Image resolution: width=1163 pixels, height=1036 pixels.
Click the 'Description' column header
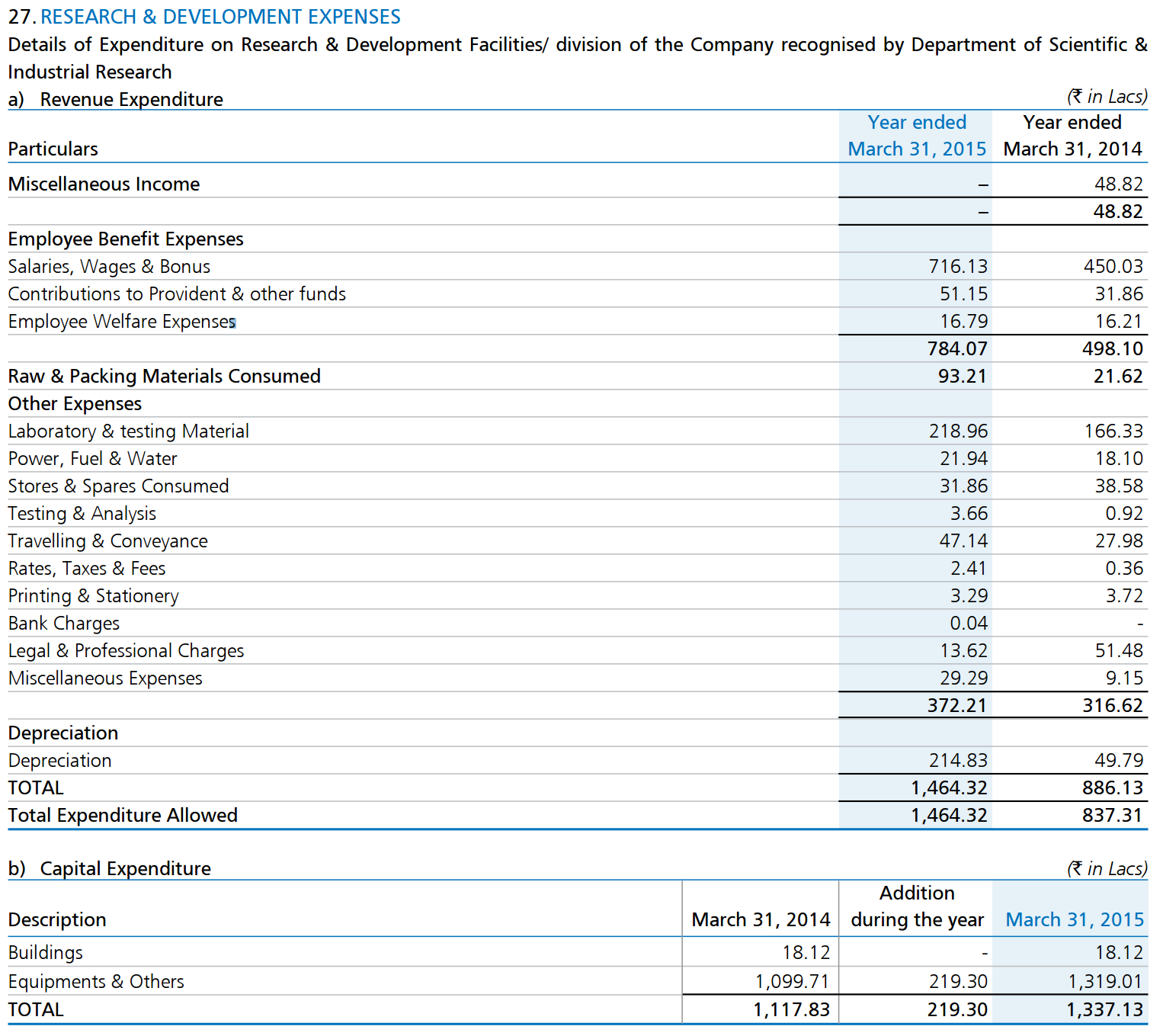tap(57, 919)
